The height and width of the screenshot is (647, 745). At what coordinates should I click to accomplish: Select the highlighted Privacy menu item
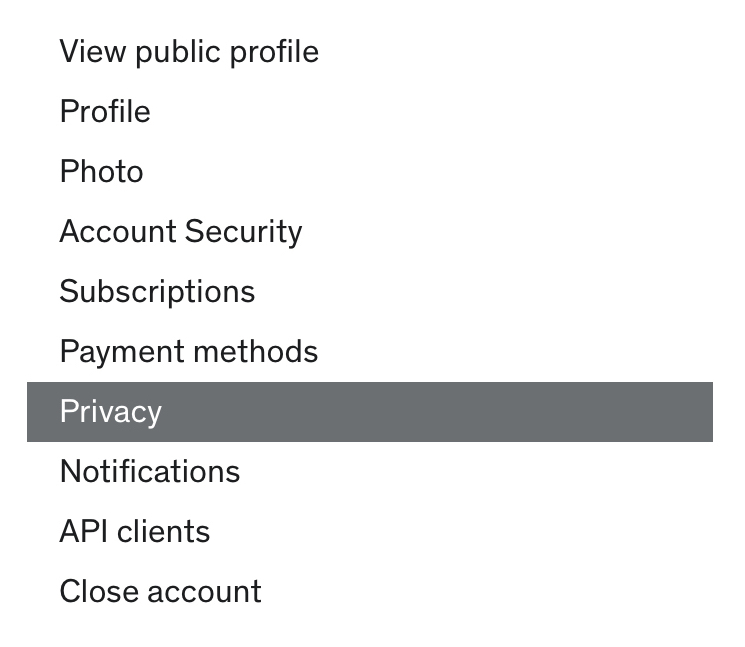pos(111,412)
